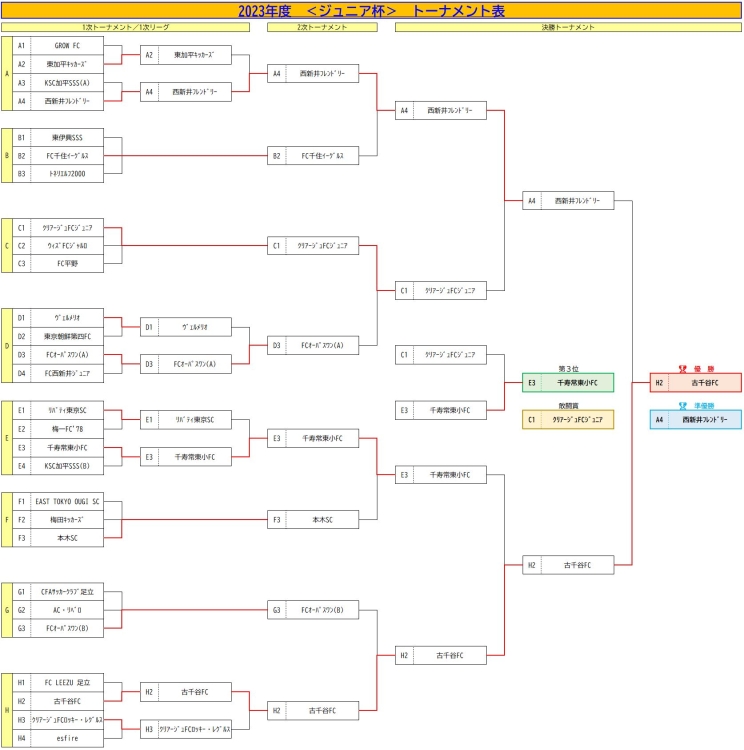Click the yellow 敢闘賞 award box
744x750 pixels.
(x=568, y=420)
